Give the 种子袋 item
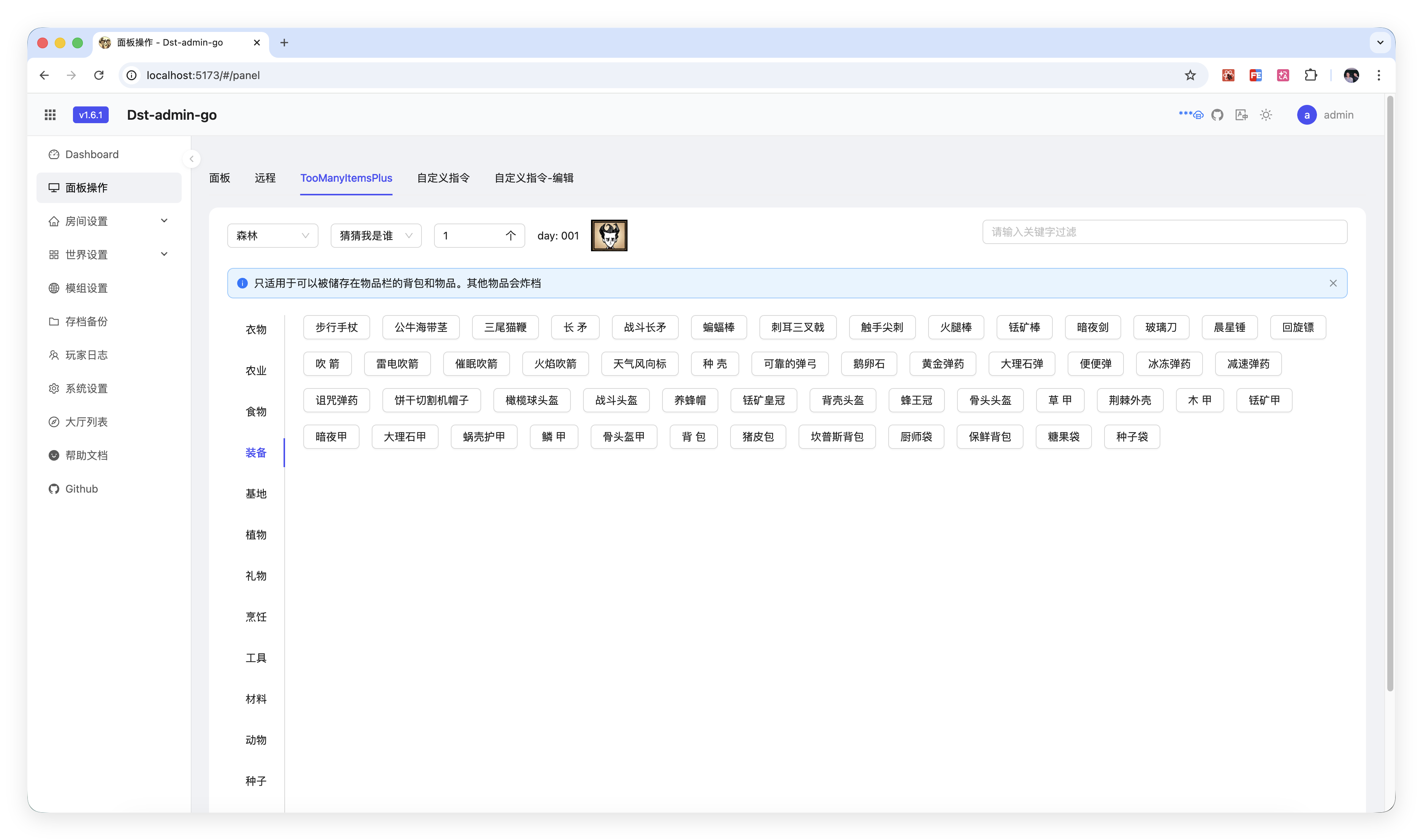The image size is (1423, 840). [x=1131, y=437]
